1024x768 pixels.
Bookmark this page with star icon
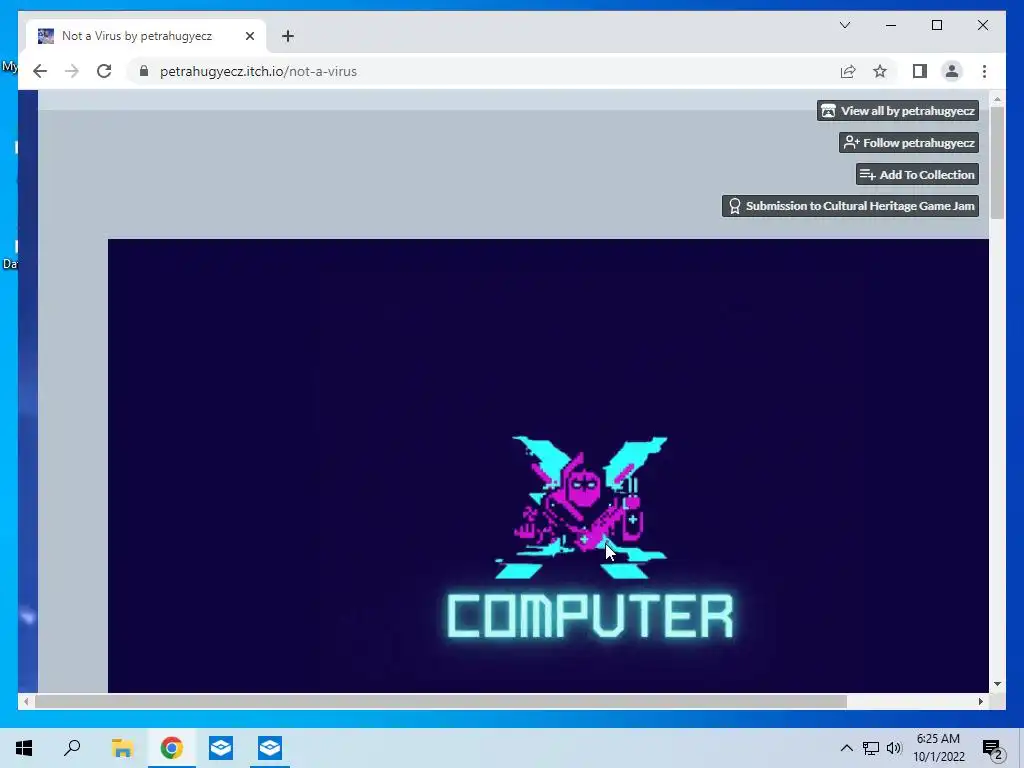[x=880, y=71]
